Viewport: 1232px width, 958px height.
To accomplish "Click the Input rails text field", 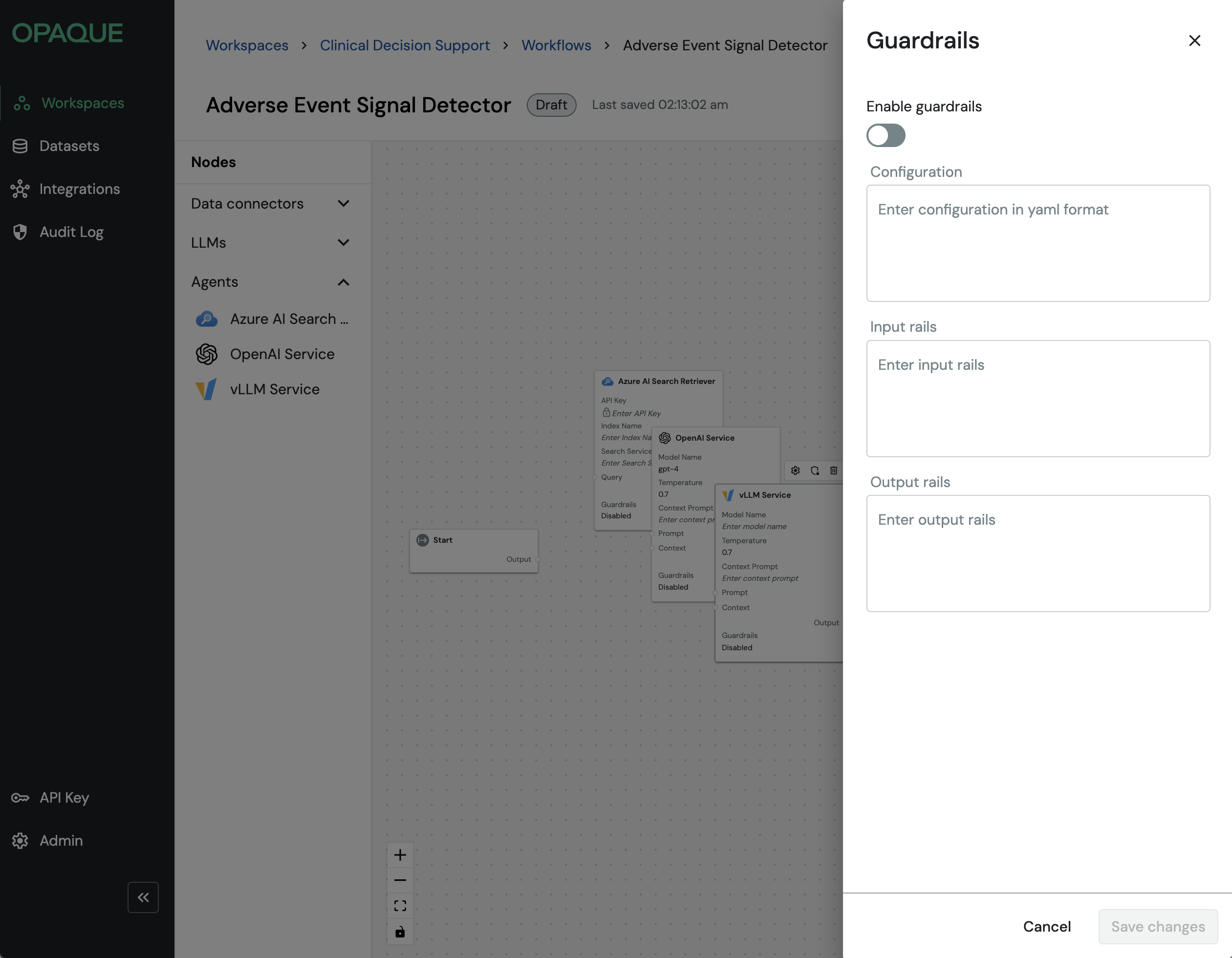I will tap(1037, 398).
